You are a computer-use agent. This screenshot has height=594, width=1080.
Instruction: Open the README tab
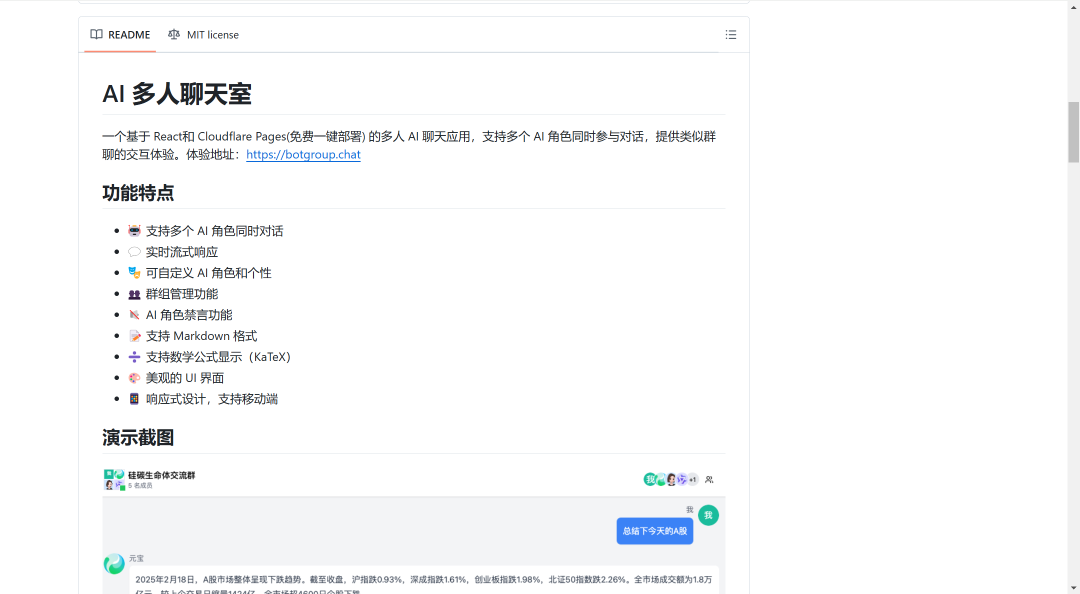point(121,34)
